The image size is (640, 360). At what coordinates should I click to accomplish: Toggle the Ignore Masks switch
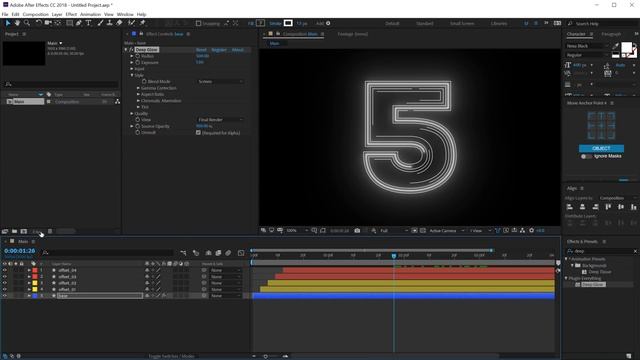586,156
